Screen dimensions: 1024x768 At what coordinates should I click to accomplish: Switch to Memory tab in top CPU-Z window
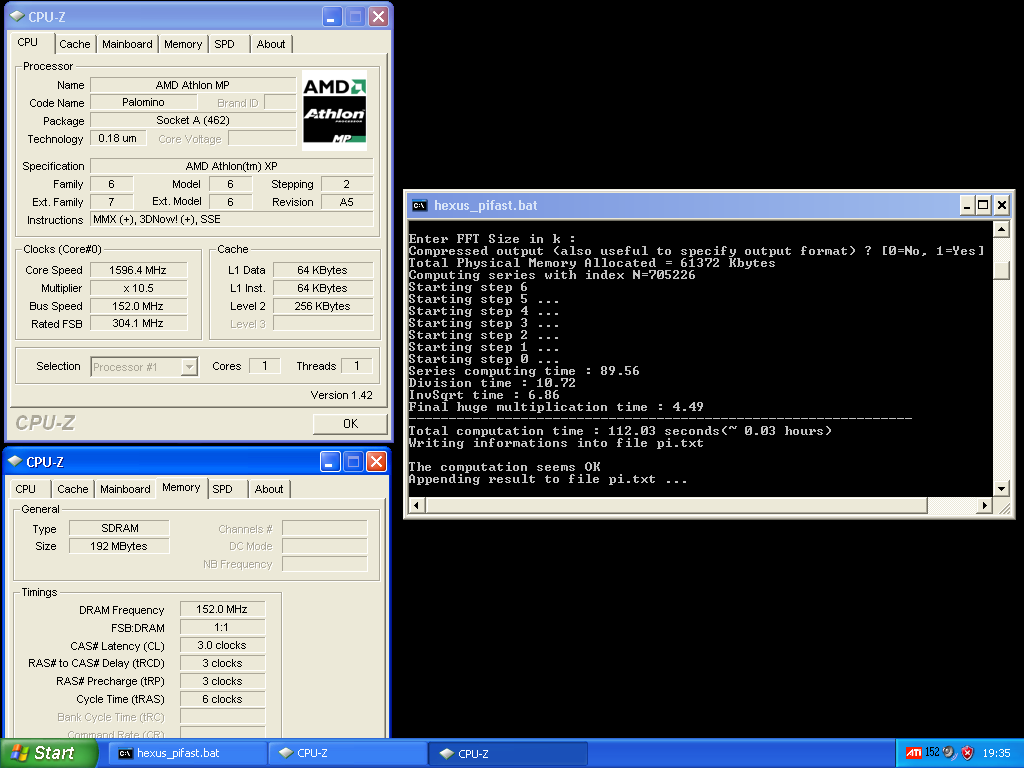183,44
